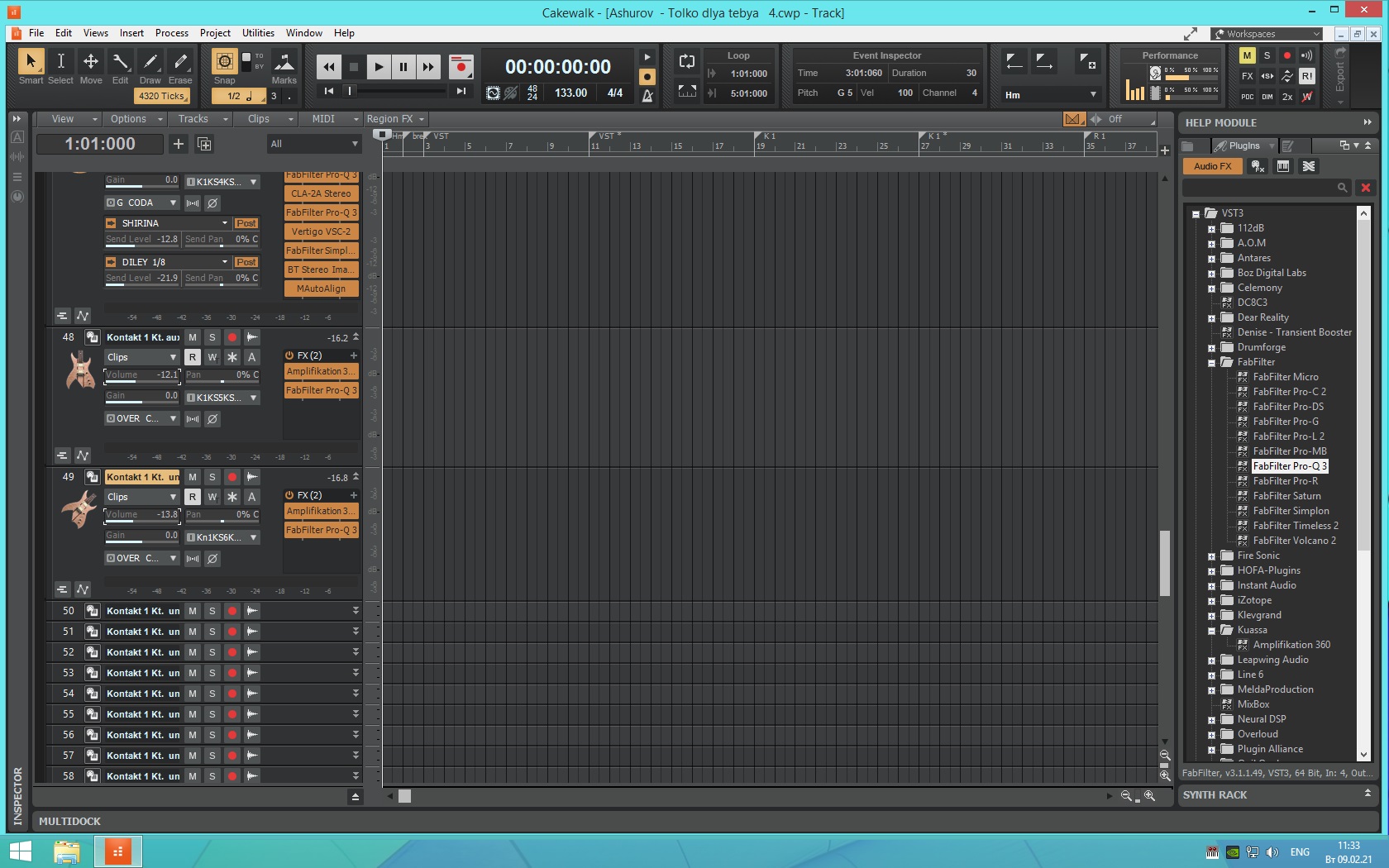Solo track 49
This screenshot has width=1389, height=868.
212,477
